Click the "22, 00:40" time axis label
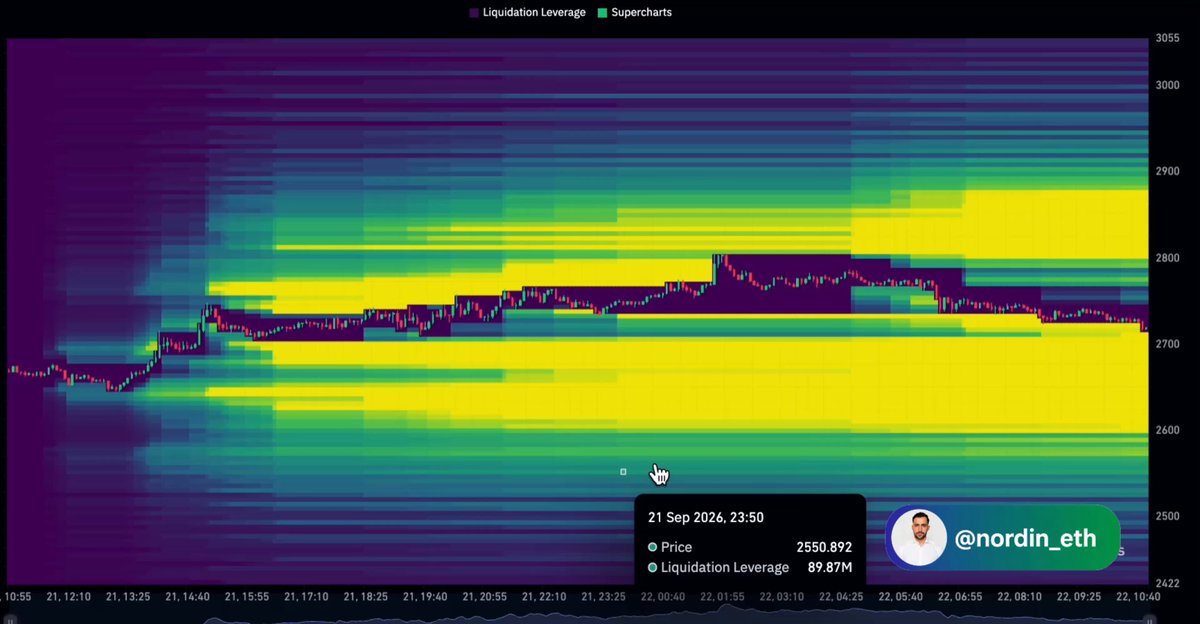 click(663, 596)
